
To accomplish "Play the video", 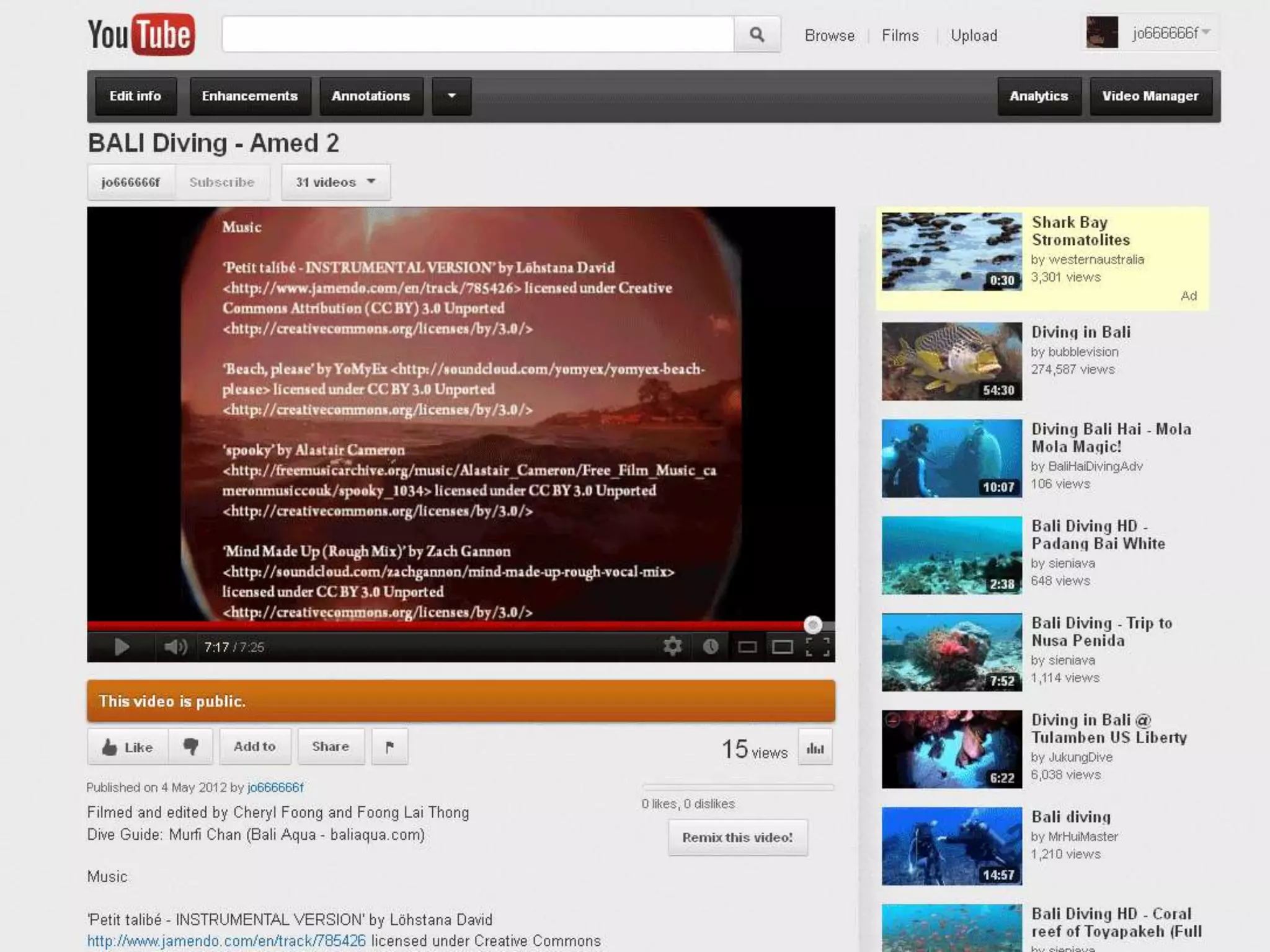I will click(122, 647).
